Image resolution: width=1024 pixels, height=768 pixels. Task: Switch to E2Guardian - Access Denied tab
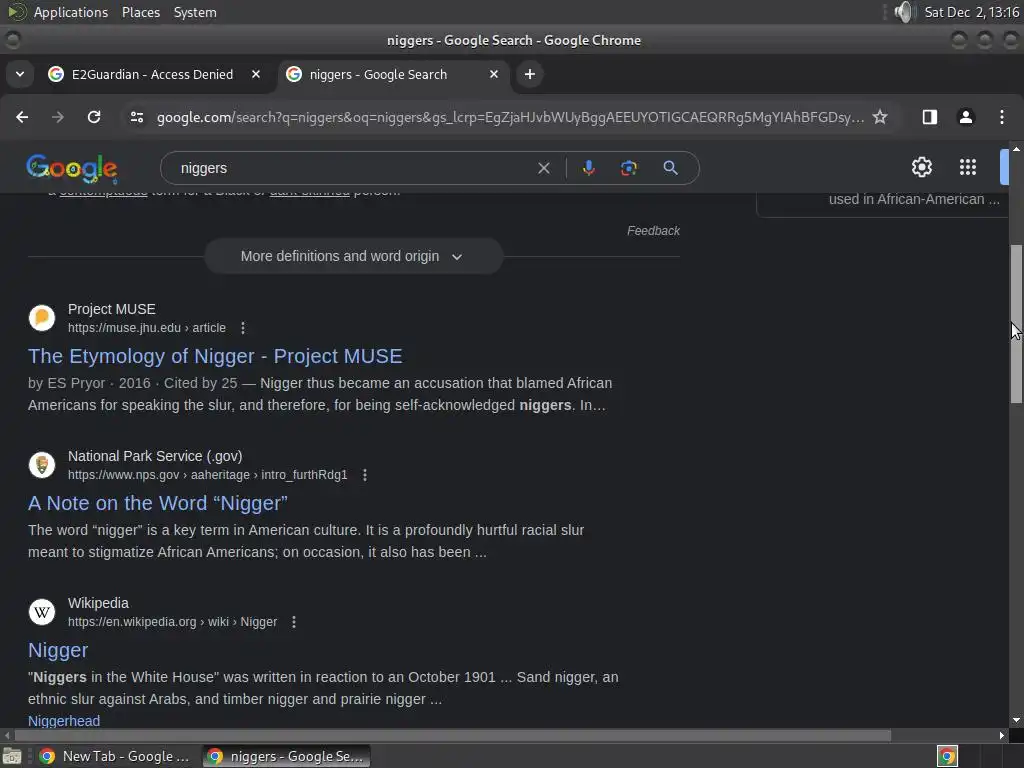click(x=152, y=74)
